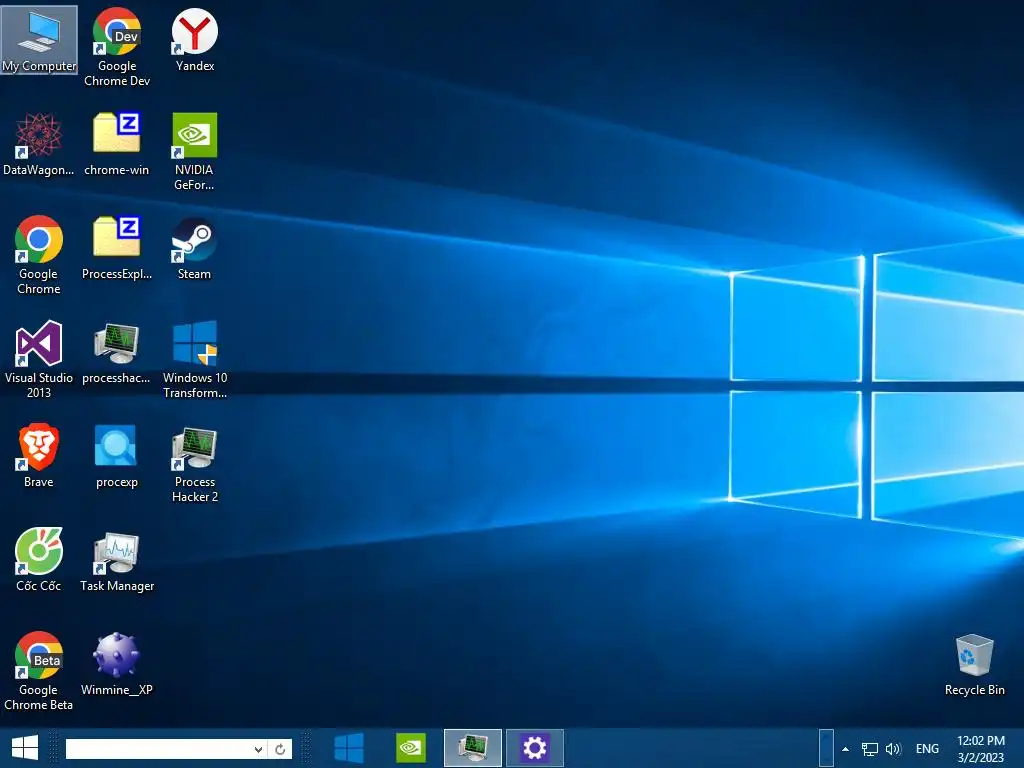Click the Windows logo taskbar button
Image resolution: width=1024 pixels, height=768 pixels.
pyautogui.click(x=349, y=748)
